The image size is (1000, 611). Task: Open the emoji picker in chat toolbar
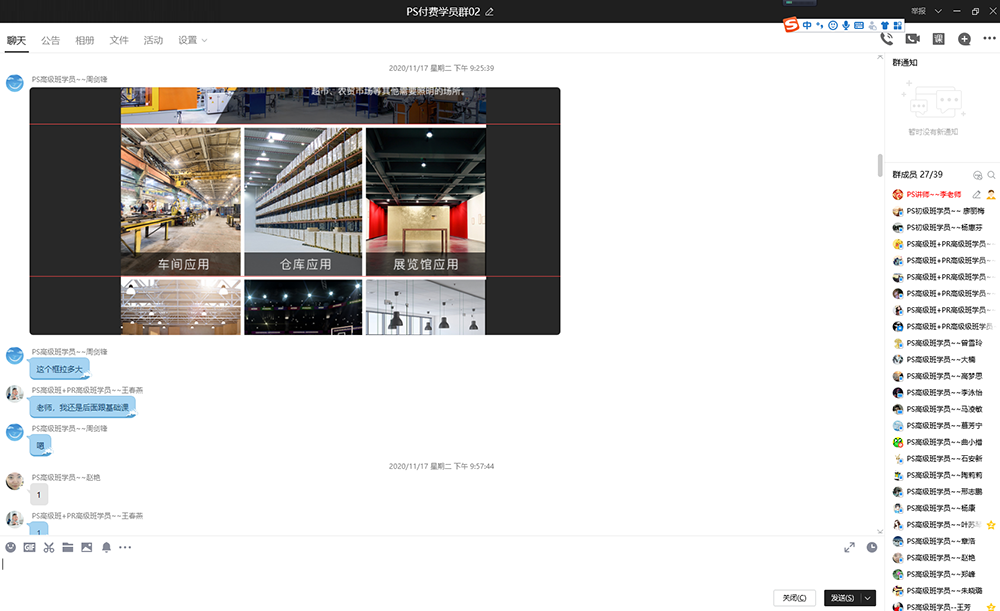11,547
